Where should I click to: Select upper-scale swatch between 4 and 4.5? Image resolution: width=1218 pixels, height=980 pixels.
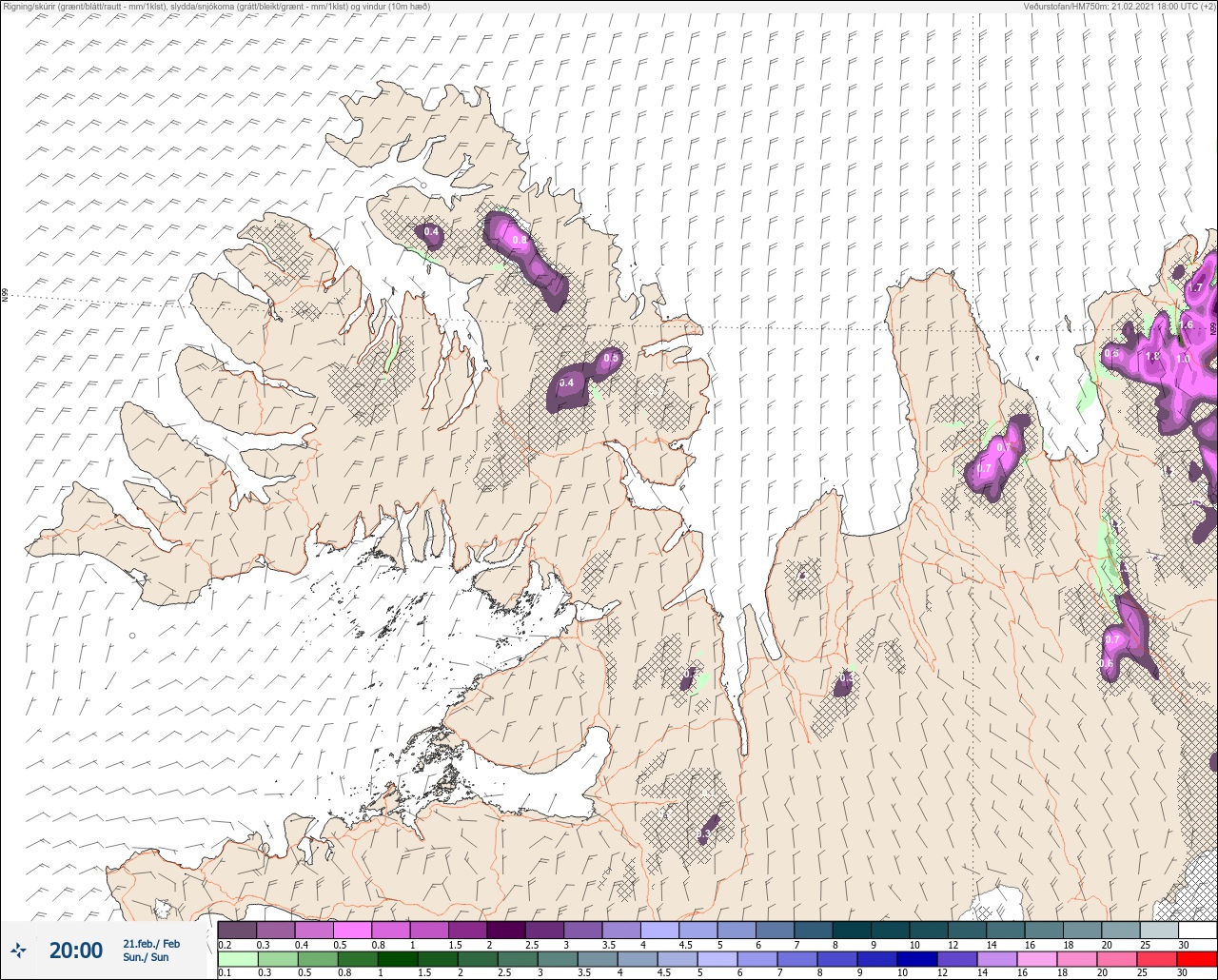660,930
